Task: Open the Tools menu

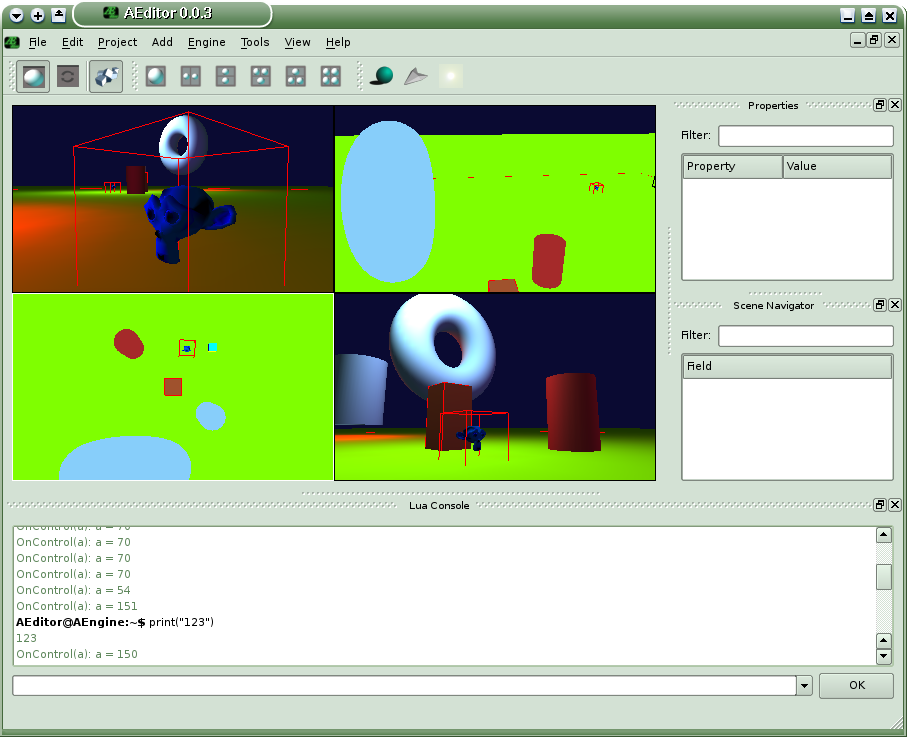Action: coord(255,42)
